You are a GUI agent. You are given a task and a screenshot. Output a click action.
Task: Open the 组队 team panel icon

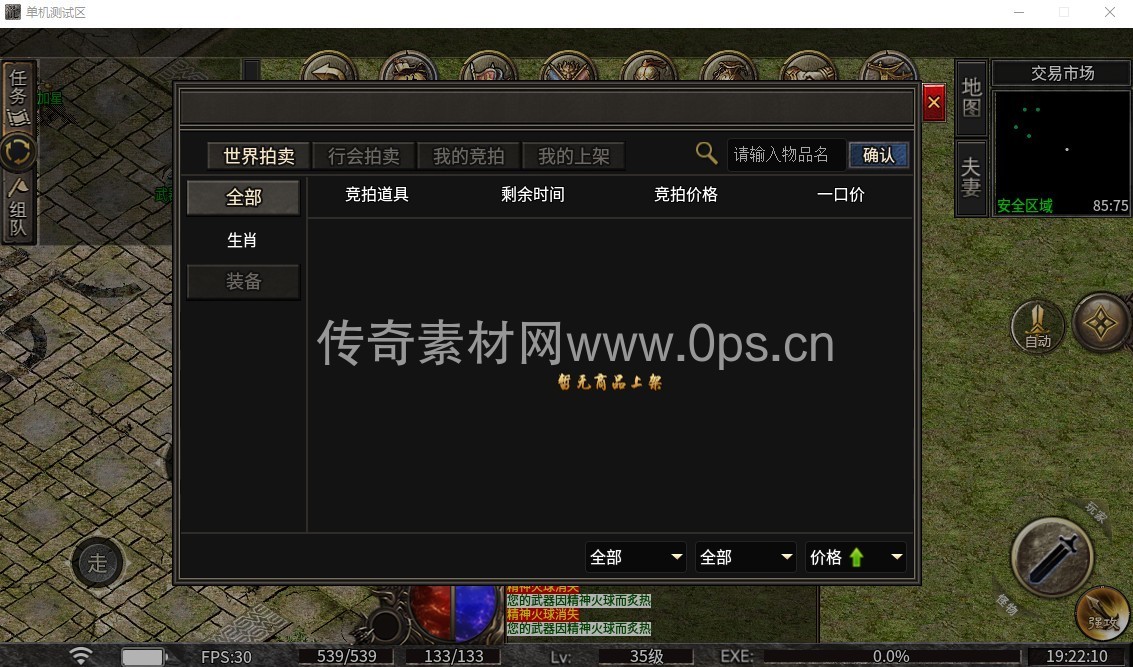pyautogui.click(x=19, y=208)
